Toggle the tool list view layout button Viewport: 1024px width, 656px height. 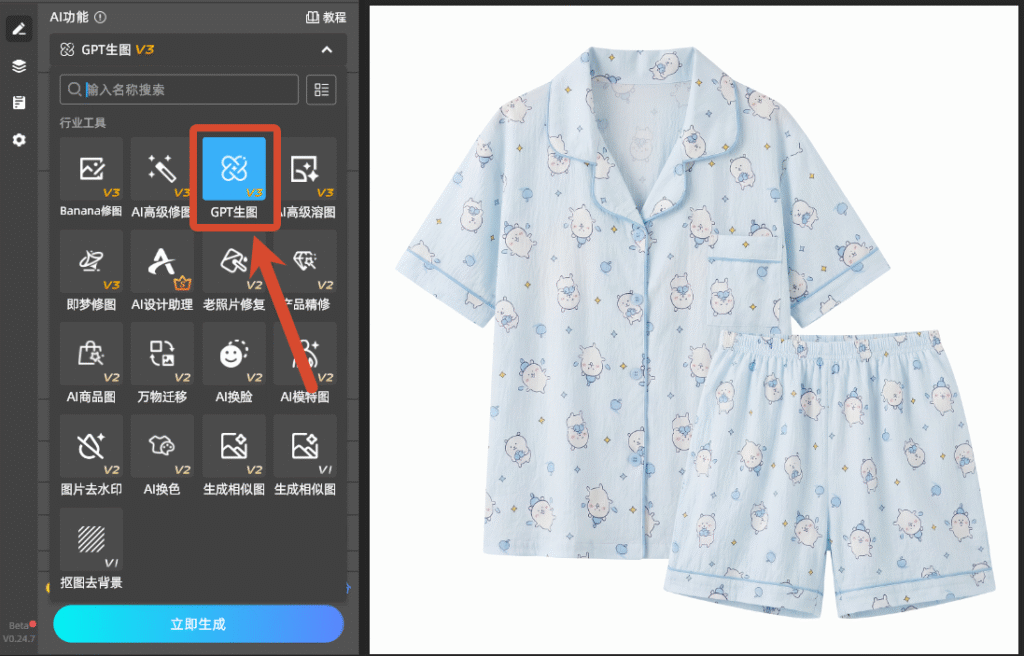pyautogui.click(x=321, y=90)
